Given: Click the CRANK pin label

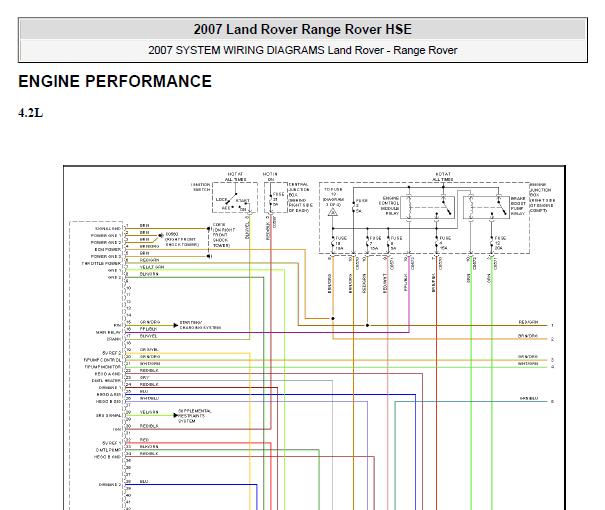Looking at the screenshot, I should click(x=114, y=339).
